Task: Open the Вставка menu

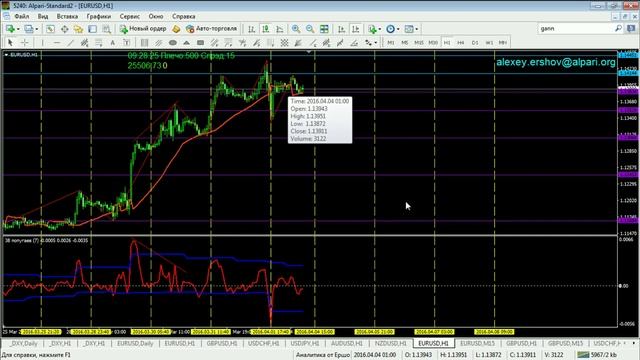Action: (67, 16)
